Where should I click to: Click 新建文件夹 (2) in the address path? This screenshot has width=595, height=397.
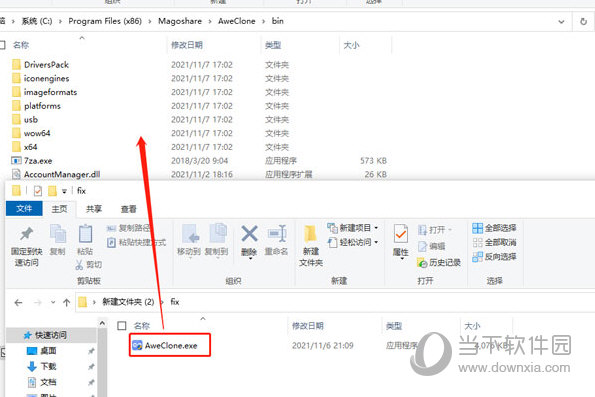tap(128, 302)
